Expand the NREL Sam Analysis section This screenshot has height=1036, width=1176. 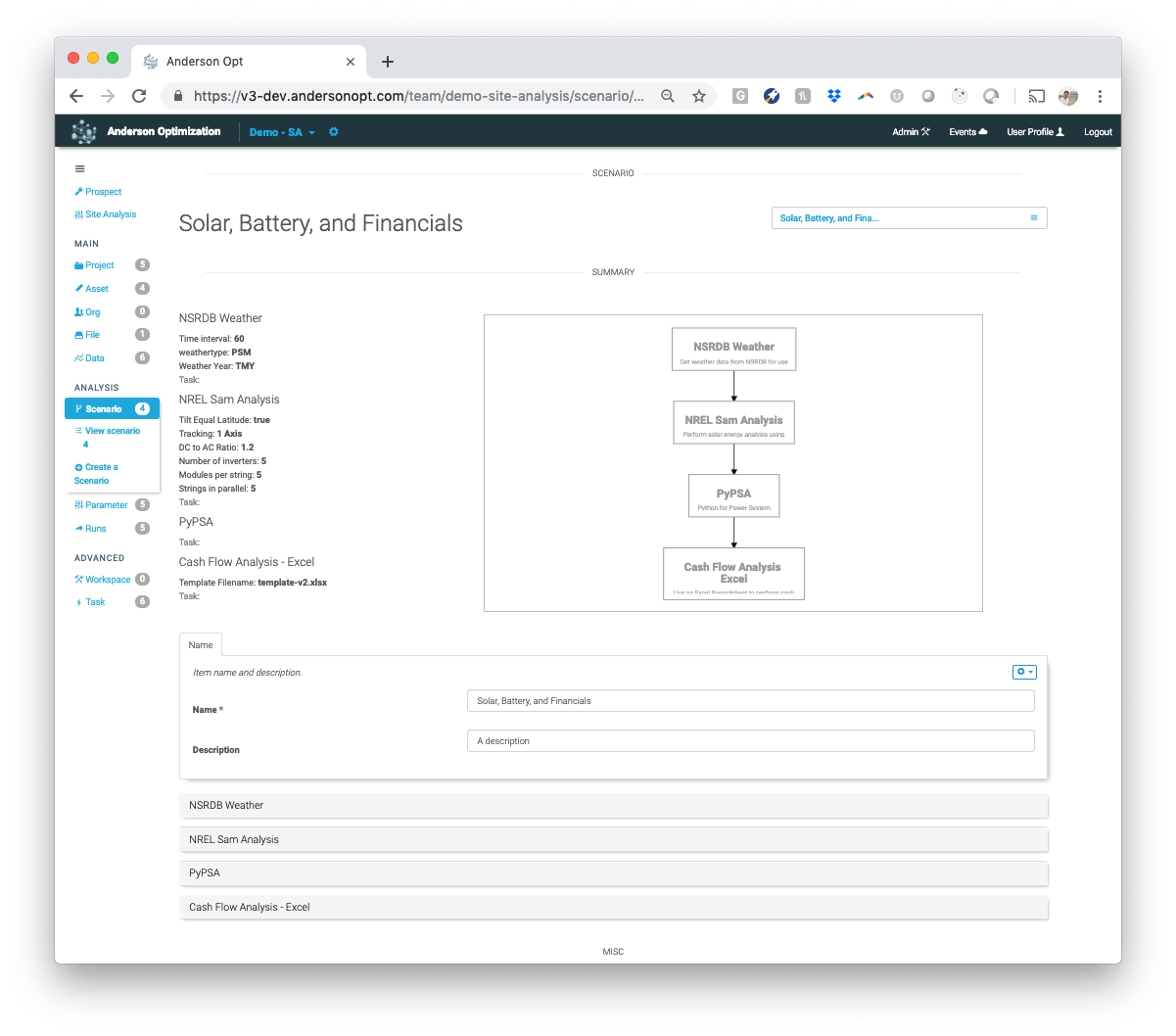tap(613, 839)
